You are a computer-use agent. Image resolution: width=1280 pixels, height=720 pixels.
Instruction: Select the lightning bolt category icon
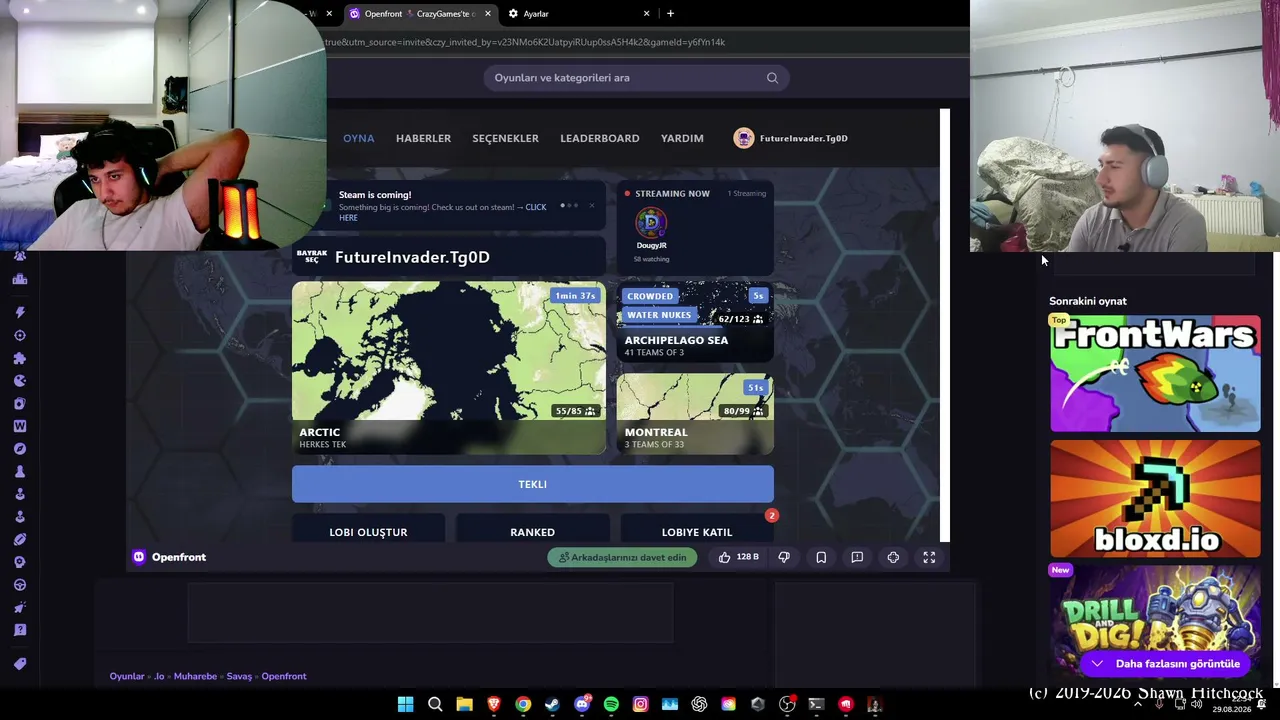(20, 313)
